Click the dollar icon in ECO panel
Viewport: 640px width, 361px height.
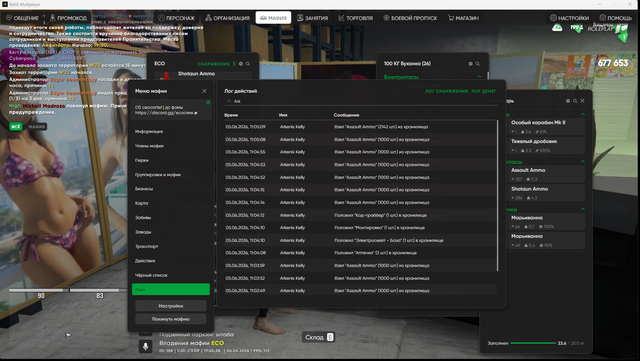(x=234, y=64)
